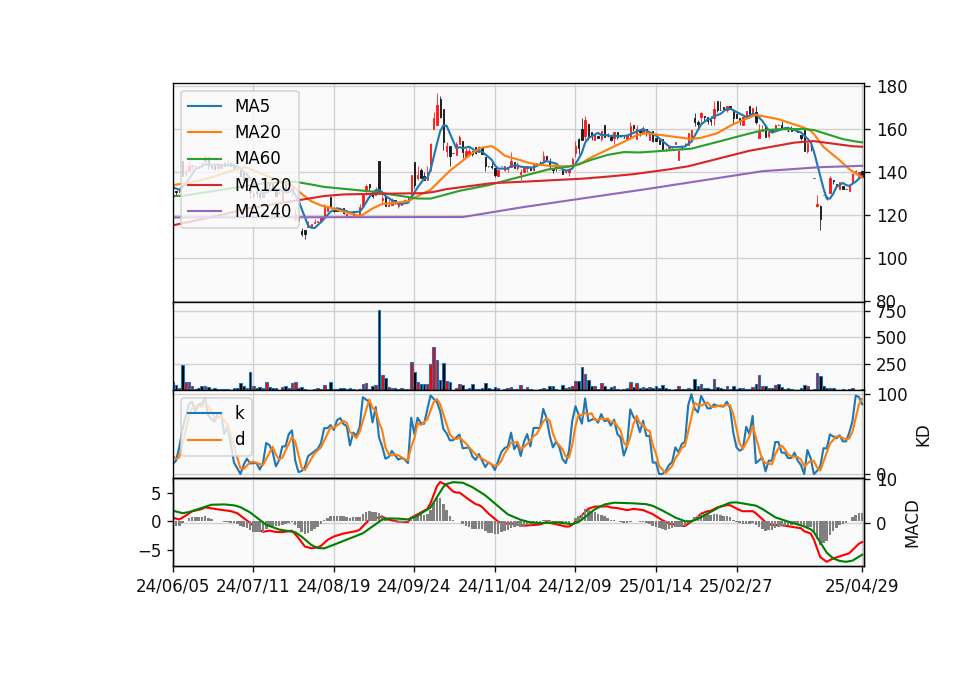Click the d legend label in KD panel
This screenshot has height=690, width=960.
(x=239, y=439)
